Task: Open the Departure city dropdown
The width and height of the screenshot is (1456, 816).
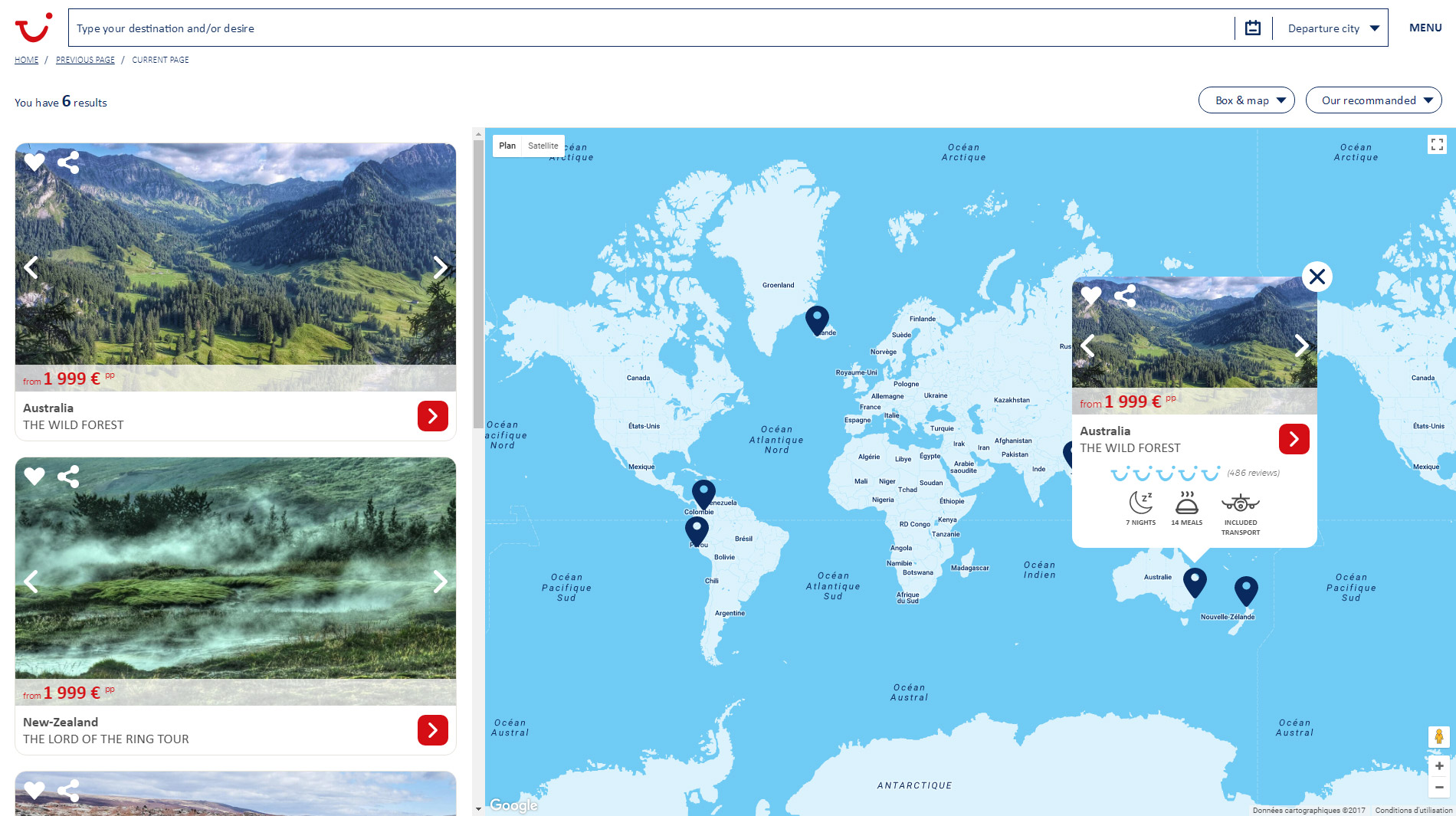Action: click(x=1333, y=28)
